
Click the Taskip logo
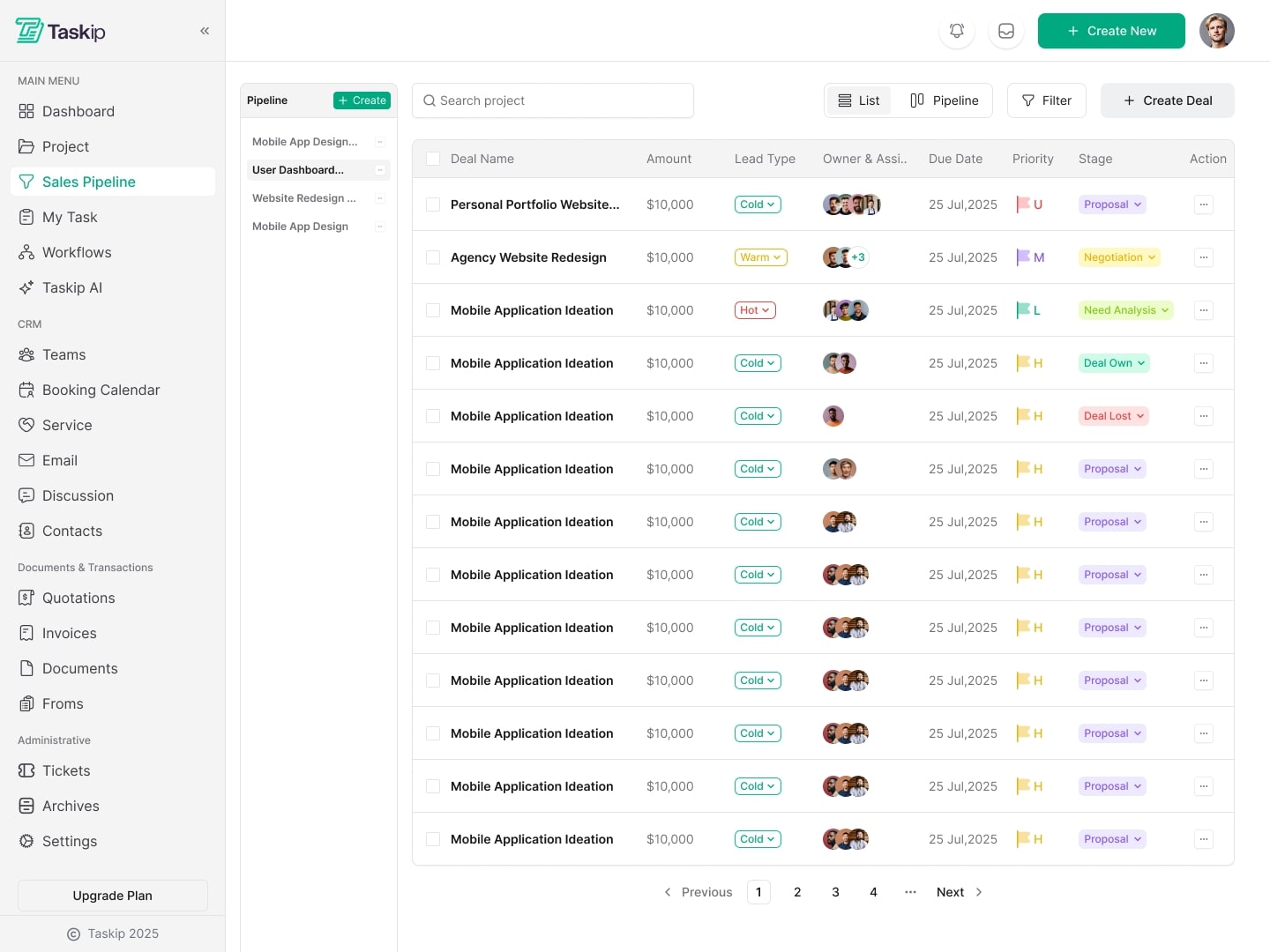pos(60,31)
